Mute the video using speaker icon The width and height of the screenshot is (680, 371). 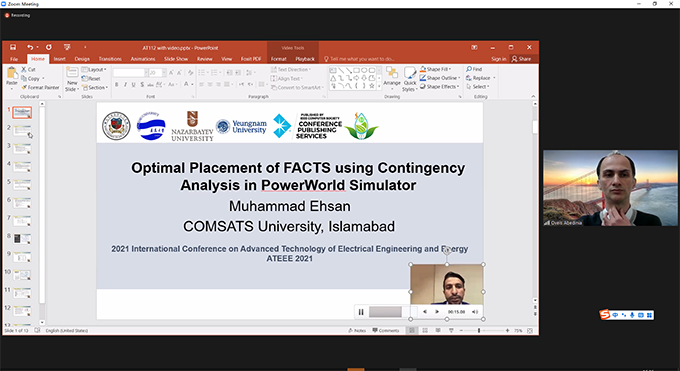point(475,312)
